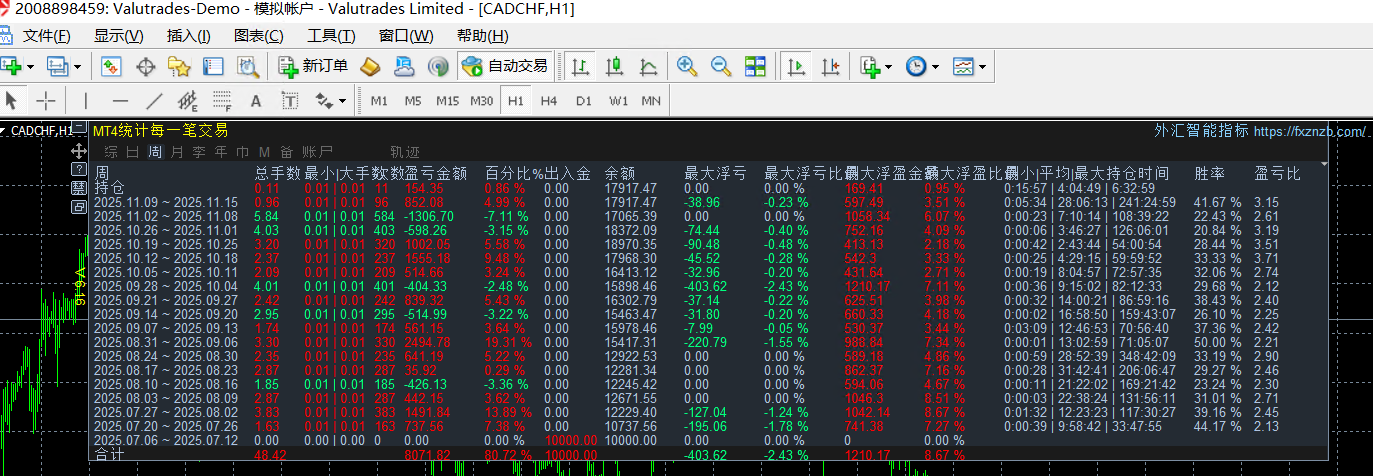Zoom in on the chart
Viewport: 1373px width, 476px height.
coord(687,67)
